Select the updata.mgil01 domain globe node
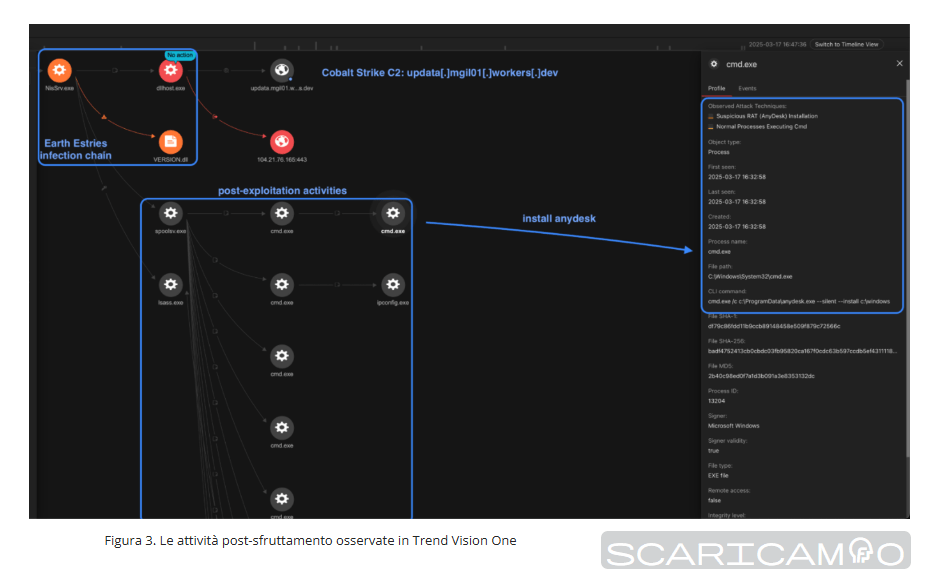 coord(282,70)
